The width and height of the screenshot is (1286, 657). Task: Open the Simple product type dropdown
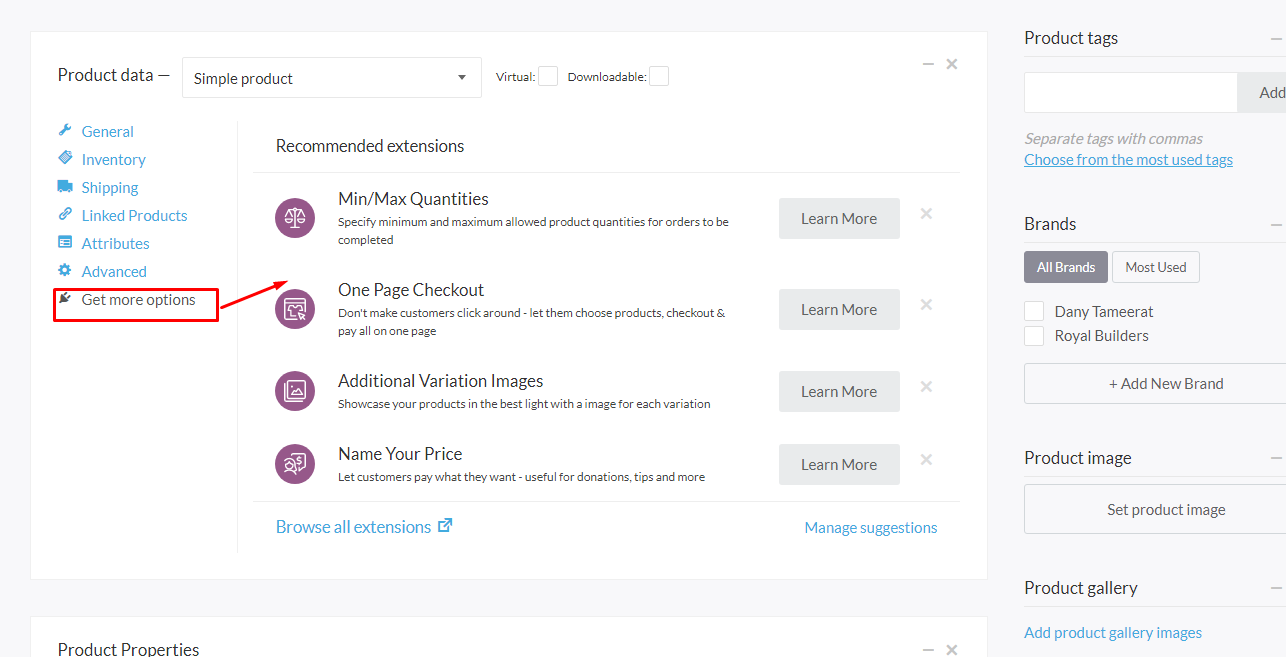[331, 78]
